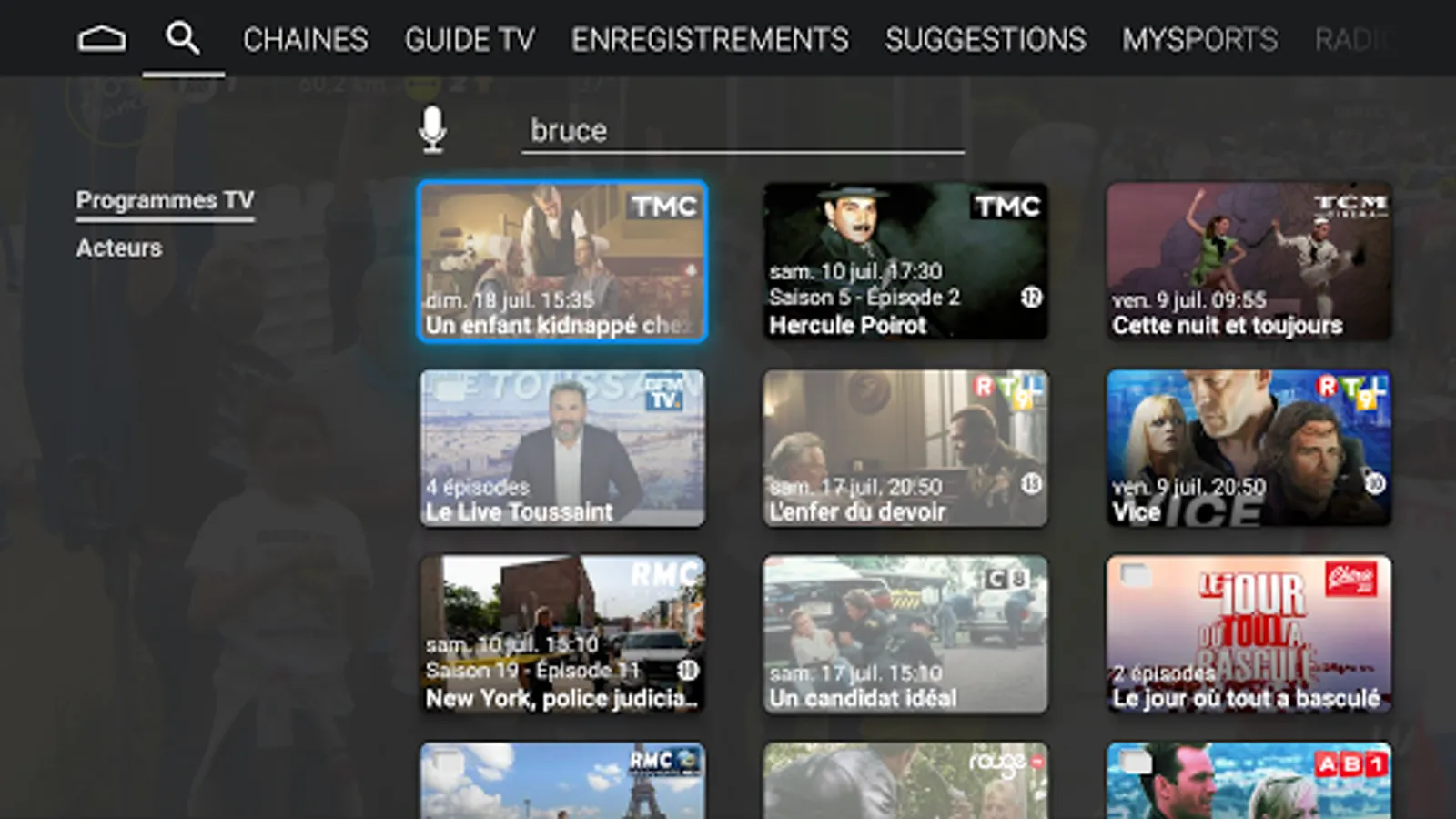Viewport: 1456px width, 819px height.
Task: Go to ENREGISTREMENTS tab
Action: [x=710, y=40]
